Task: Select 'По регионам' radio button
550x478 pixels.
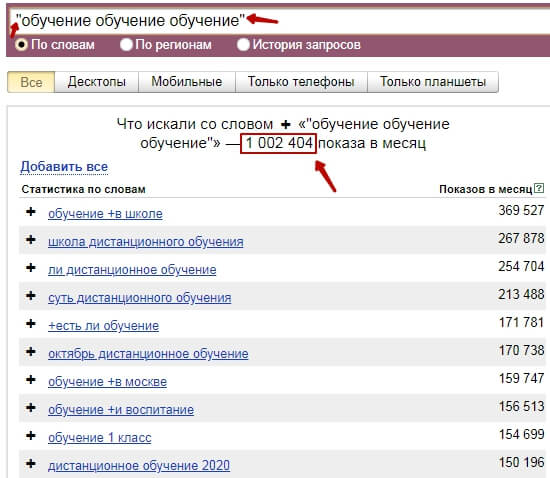Action: click(126, 45)
